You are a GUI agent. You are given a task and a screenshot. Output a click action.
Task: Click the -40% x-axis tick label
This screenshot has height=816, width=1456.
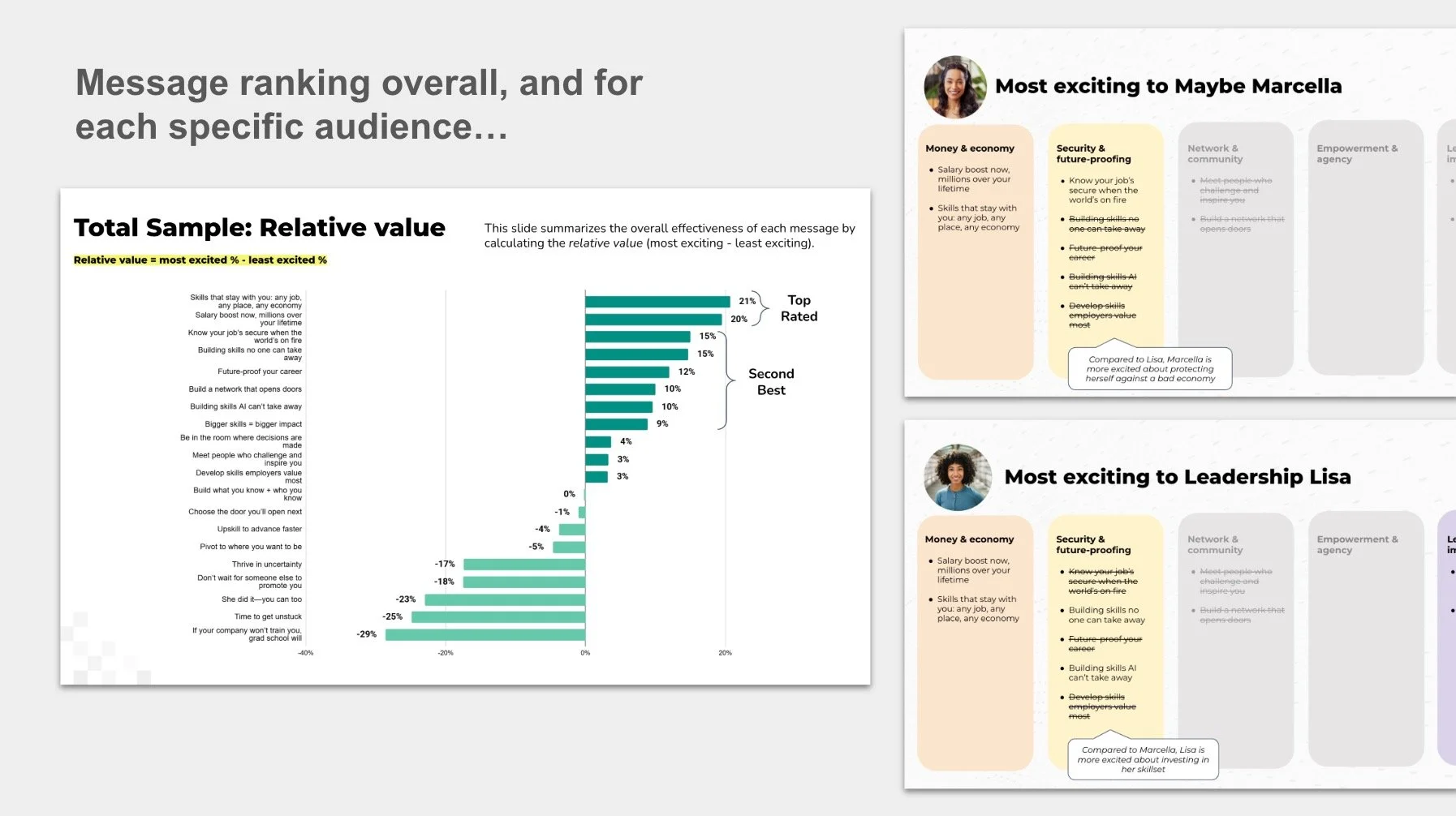click(305, 653)
